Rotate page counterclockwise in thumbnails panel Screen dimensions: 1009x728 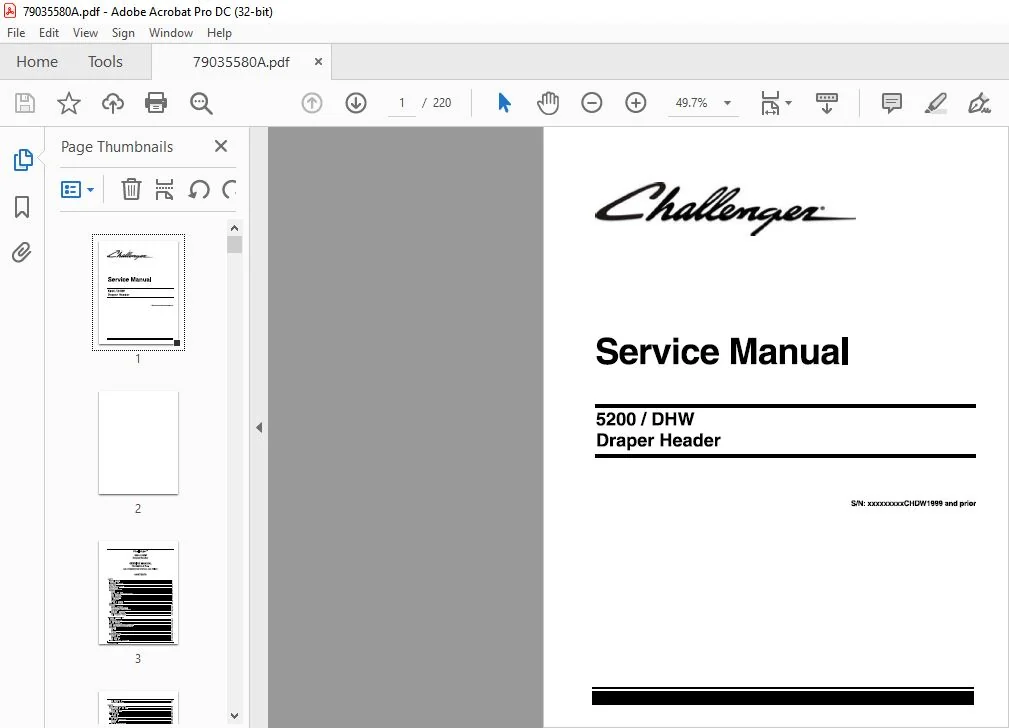[199, 189]
